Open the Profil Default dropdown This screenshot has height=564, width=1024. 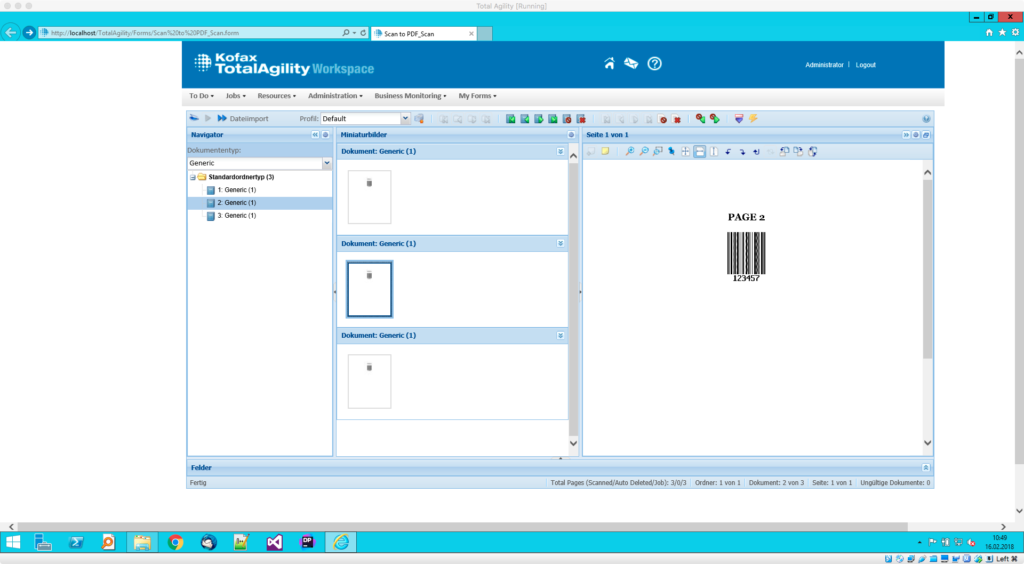[x=405, y=119]
